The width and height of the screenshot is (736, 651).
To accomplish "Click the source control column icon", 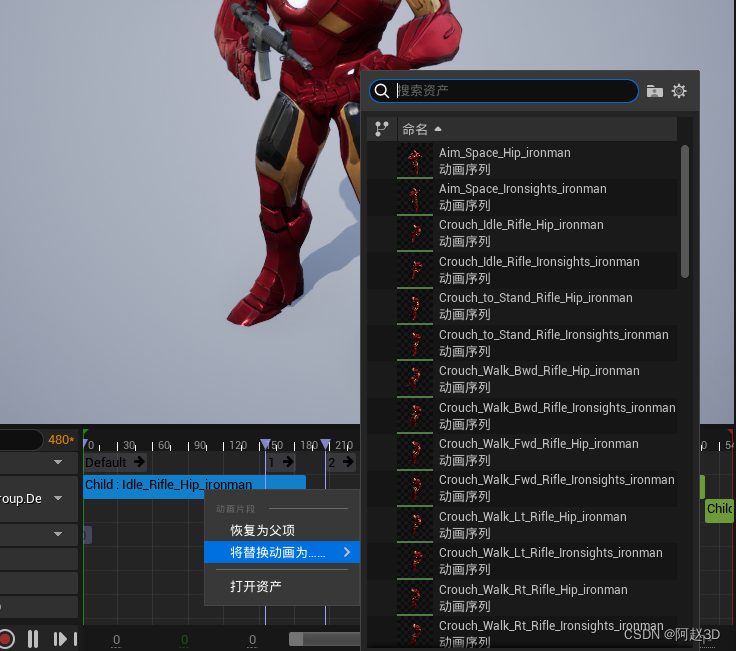I will [382, 129].
